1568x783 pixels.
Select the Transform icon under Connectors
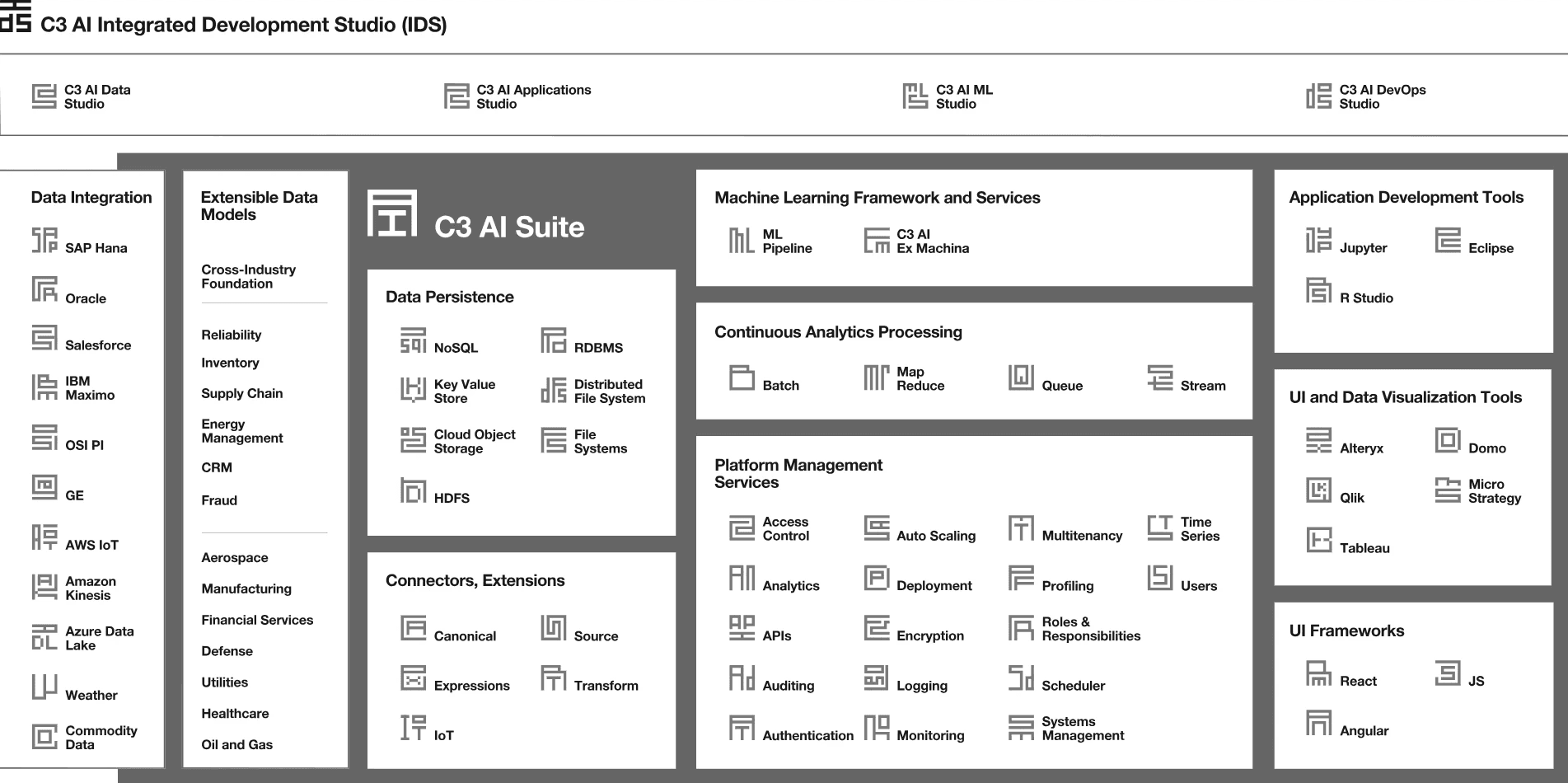(554, 678)
